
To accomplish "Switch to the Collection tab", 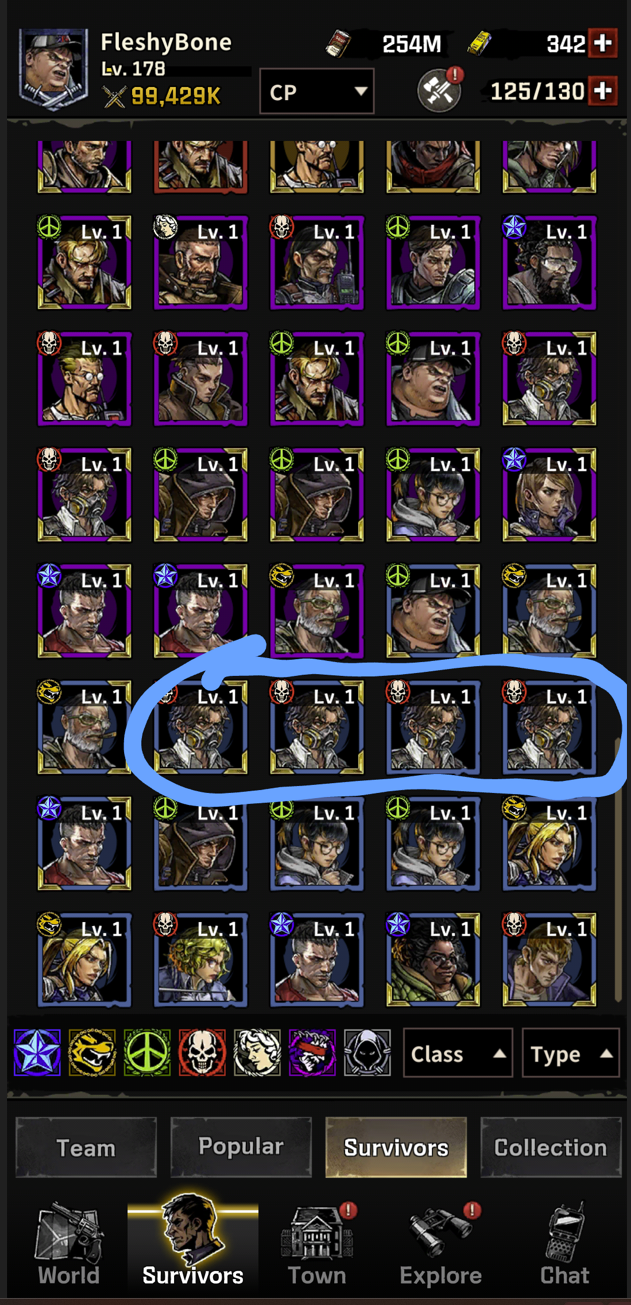I will click(550, 1147).
